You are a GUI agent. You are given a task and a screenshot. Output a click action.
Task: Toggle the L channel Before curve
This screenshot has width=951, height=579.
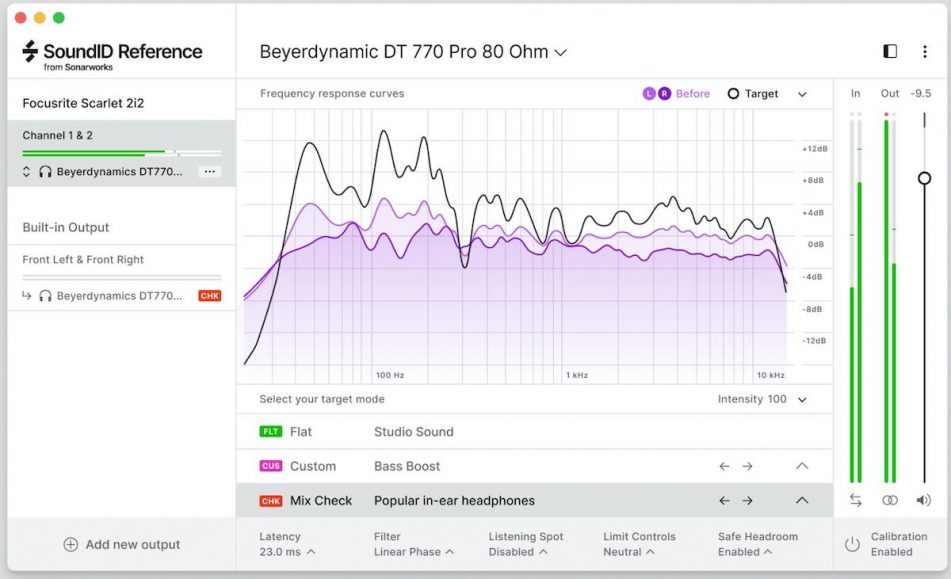click(x=649, y=93)
